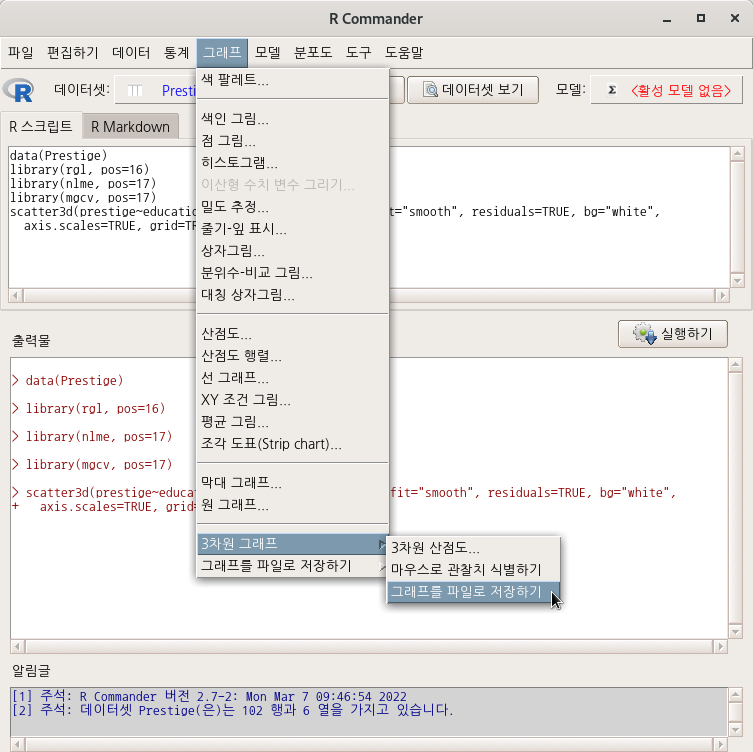Screen dimensions: 753x752
Task: Click left arrow of script editor horizontal scrollbar
Action: 16,295
